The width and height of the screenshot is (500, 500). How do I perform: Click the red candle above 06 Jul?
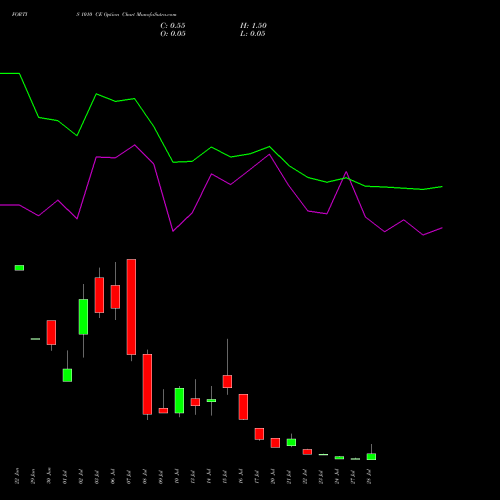click(115, 297)
